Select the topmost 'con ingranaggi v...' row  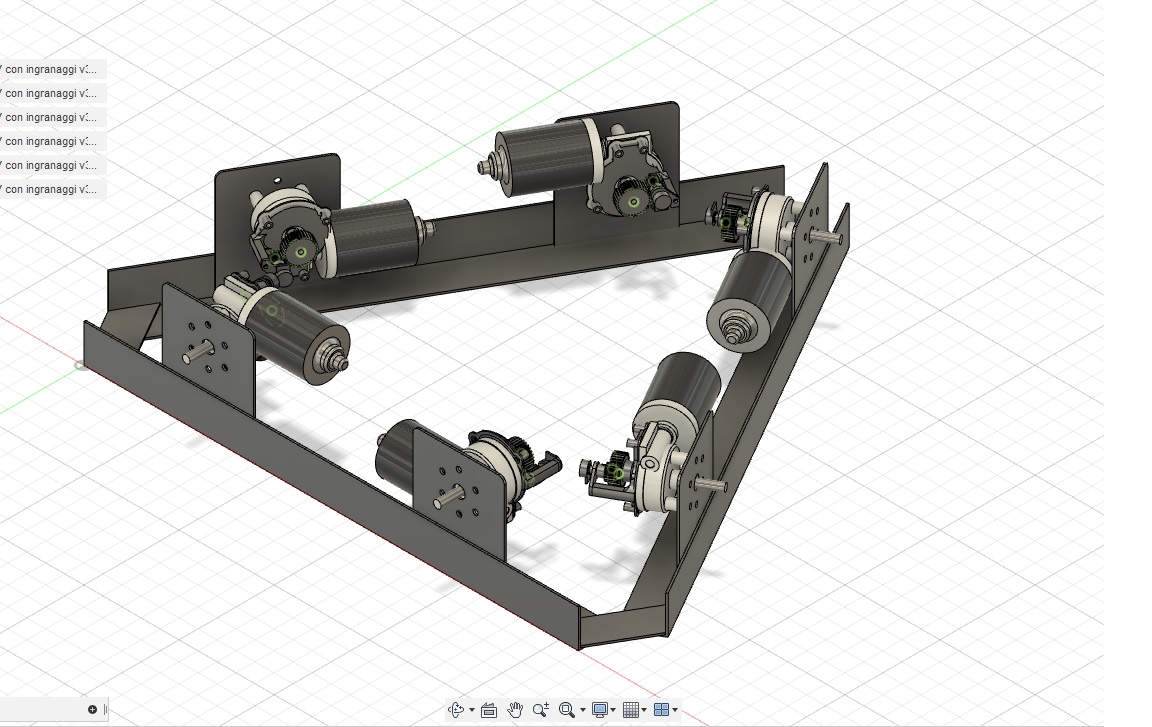52,70
